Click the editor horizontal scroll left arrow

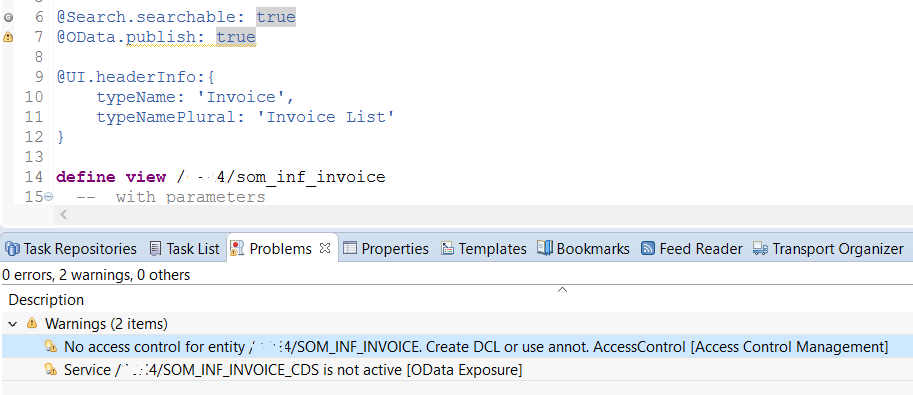coord(63,214)
